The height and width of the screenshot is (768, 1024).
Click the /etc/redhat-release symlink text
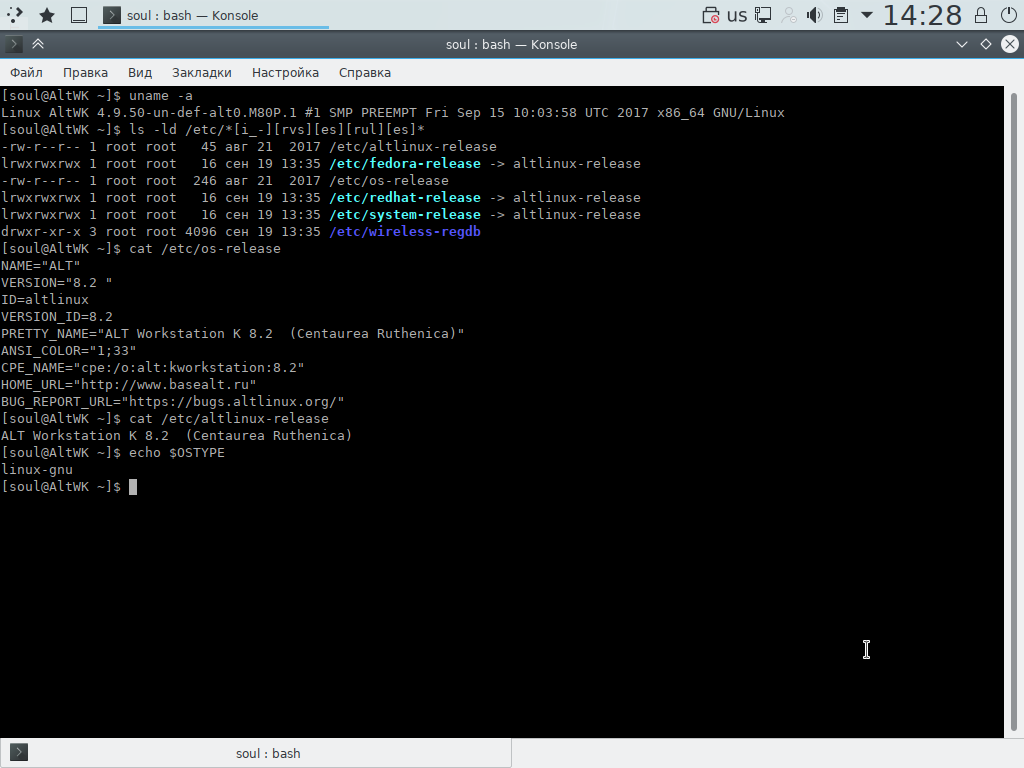click(405, 198)
